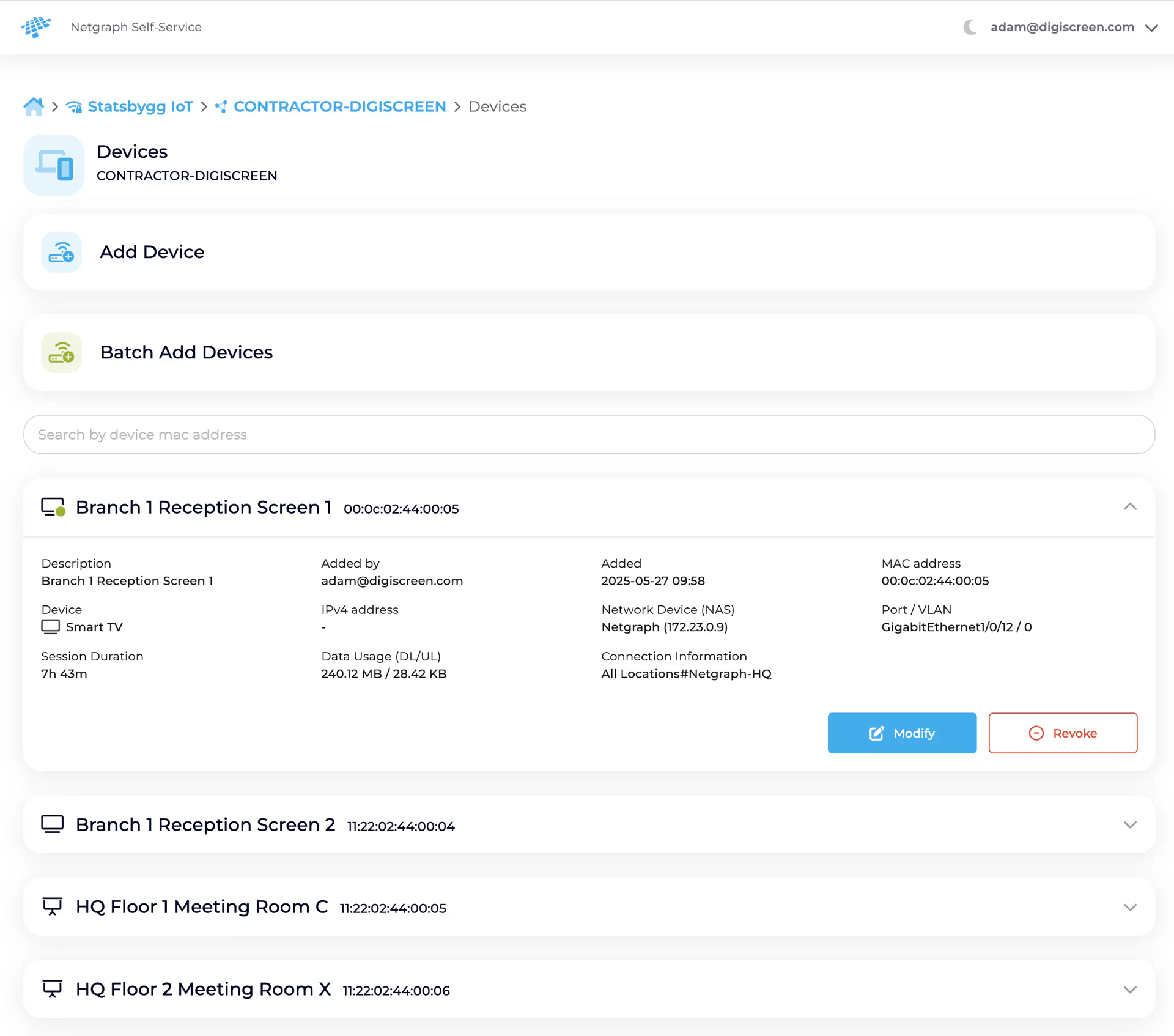This screenshot has height=1036, width=1174.
Task: Click projector-screen icon for Meeting Room X
Action: 53,989
